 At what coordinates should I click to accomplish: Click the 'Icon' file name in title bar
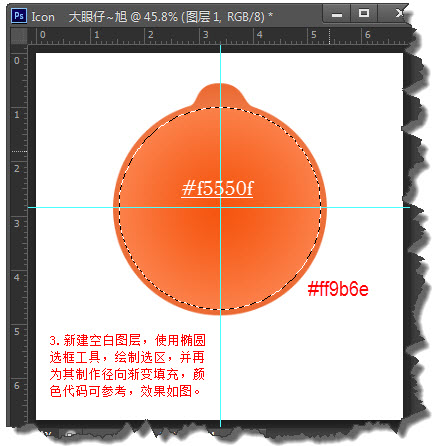pyautogui.click(x=43, y=17)
